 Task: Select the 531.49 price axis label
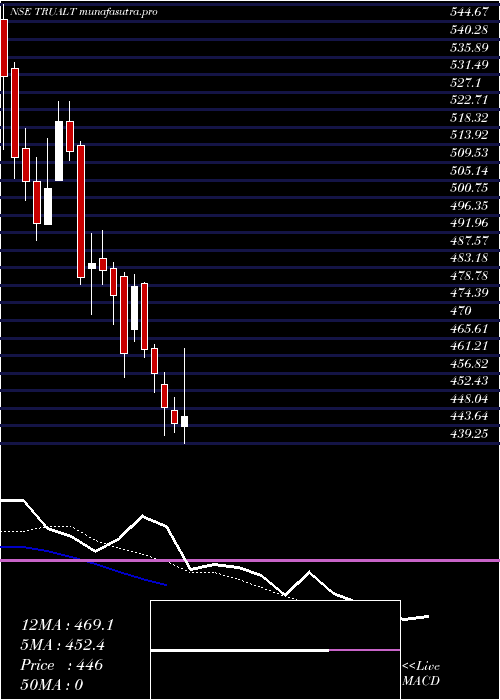(x=469, y=65)
